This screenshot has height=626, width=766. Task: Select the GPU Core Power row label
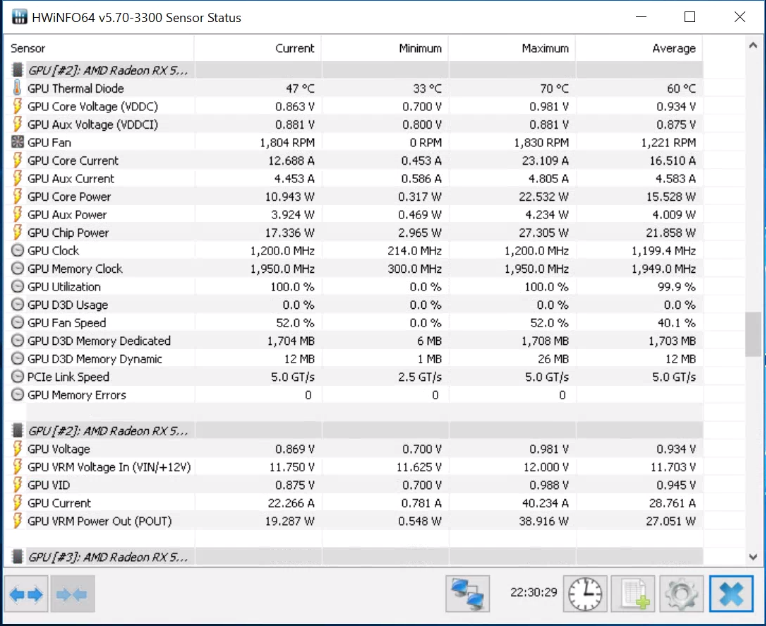coord(69,196)
